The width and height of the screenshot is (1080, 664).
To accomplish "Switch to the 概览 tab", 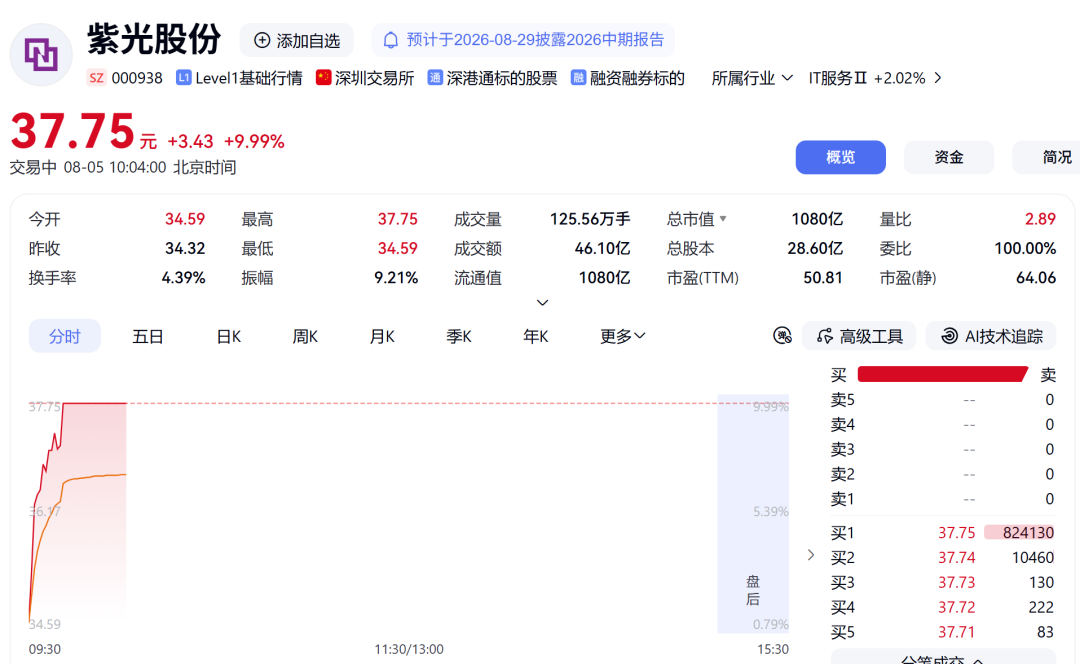I will 840,157.
